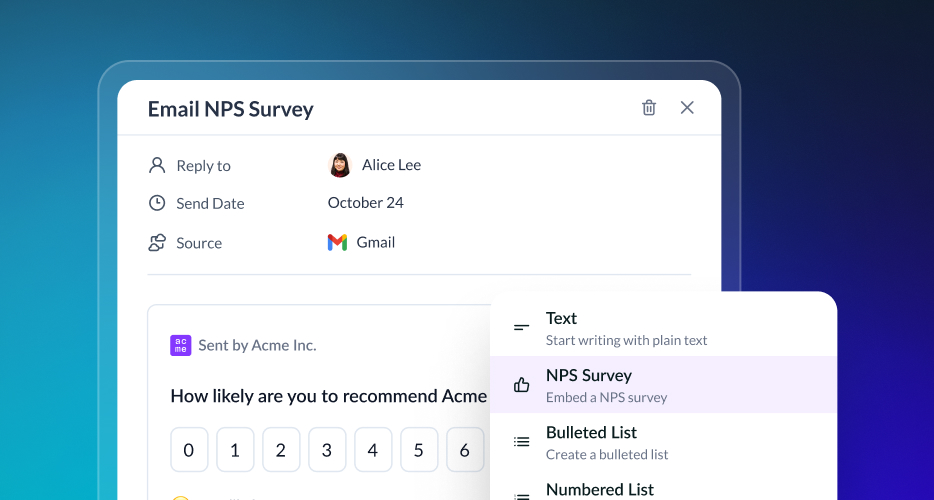The width and height of the screenshot is (934, 500).
Task: Select score 3 on the survey
Action: click(326, 450)
